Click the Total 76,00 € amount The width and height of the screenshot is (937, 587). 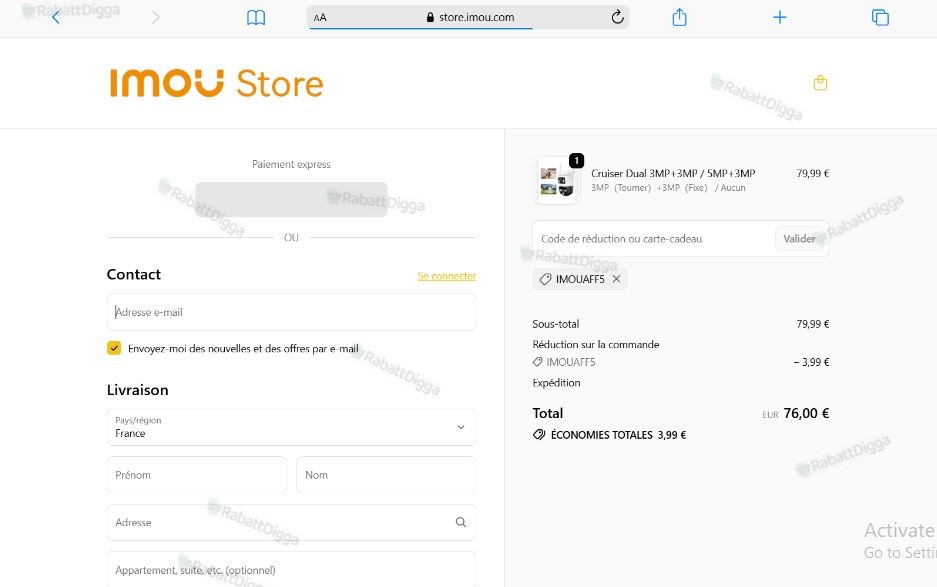pos(806,413)
